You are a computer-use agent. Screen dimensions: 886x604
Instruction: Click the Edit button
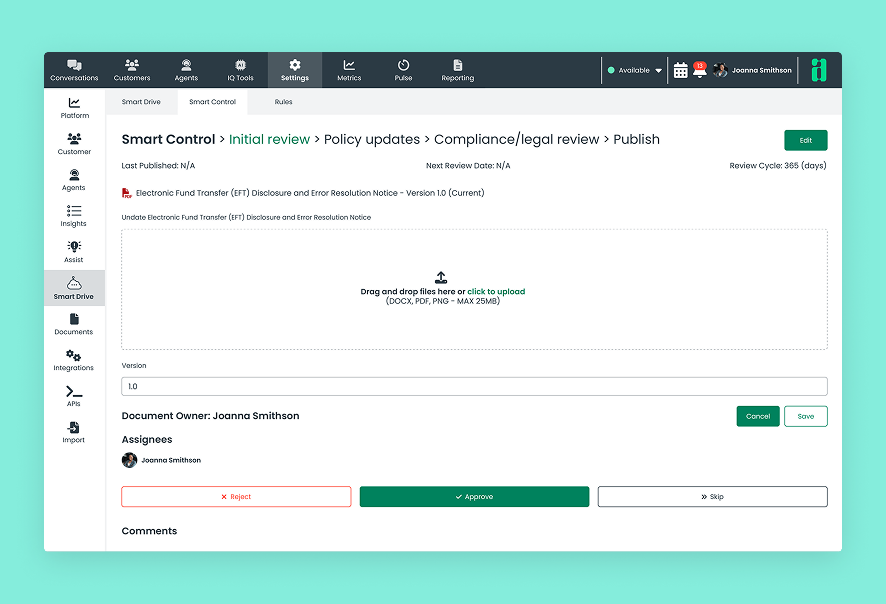tap(806, 140)
